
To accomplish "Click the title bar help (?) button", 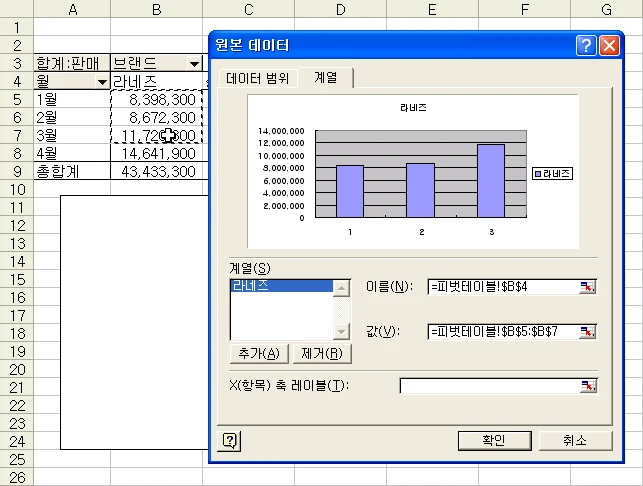I will pos(586,45).
